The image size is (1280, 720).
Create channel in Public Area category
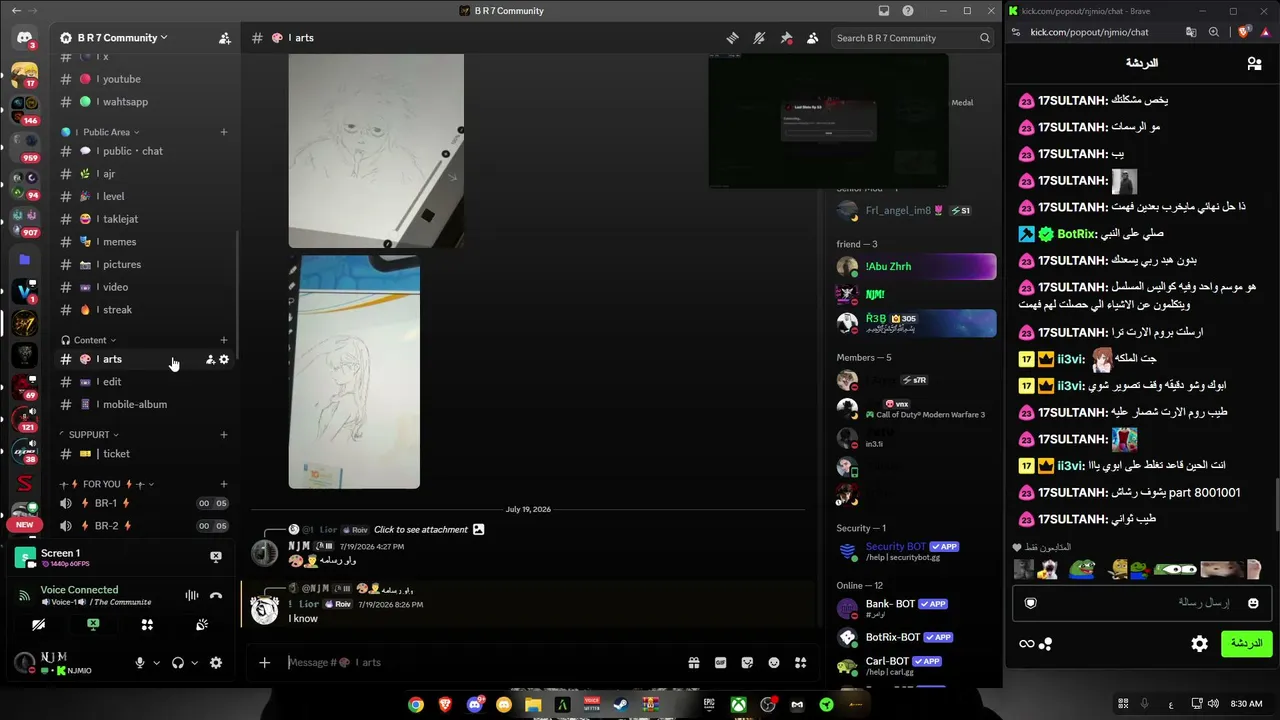tap(224, 132)
